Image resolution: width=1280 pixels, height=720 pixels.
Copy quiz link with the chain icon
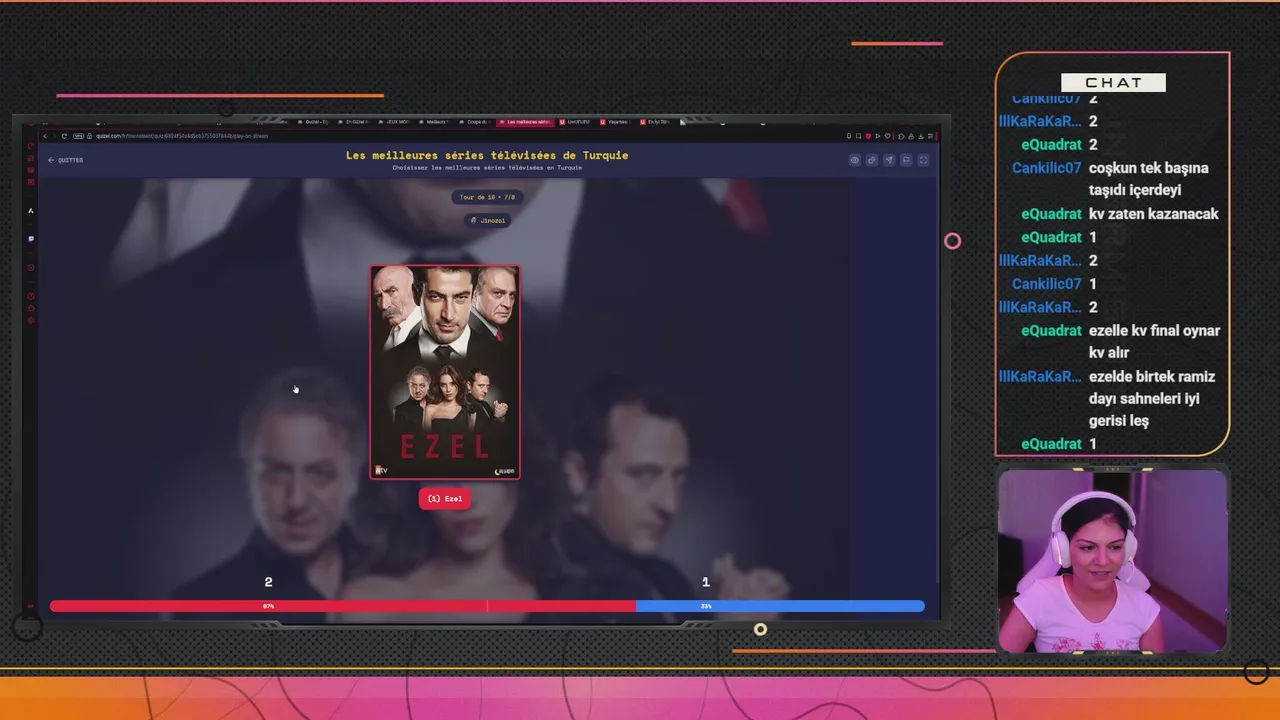[872, 160]
